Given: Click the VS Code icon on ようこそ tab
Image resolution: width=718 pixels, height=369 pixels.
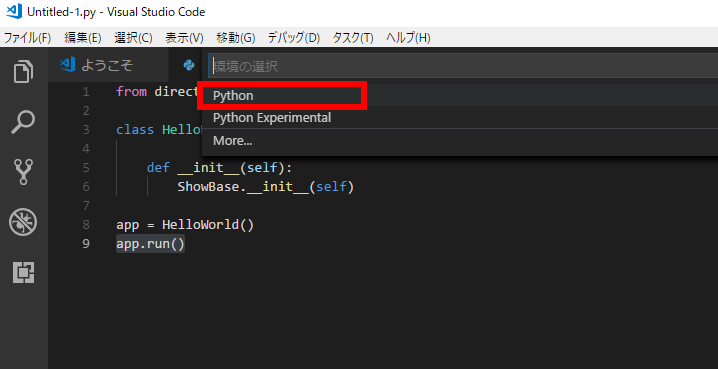Looking at the screenshot, I should tap(67, 65).
